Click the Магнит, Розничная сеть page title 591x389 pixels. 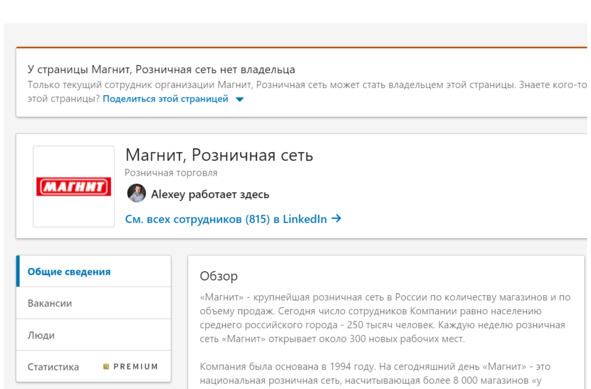(x=219, y=155)
